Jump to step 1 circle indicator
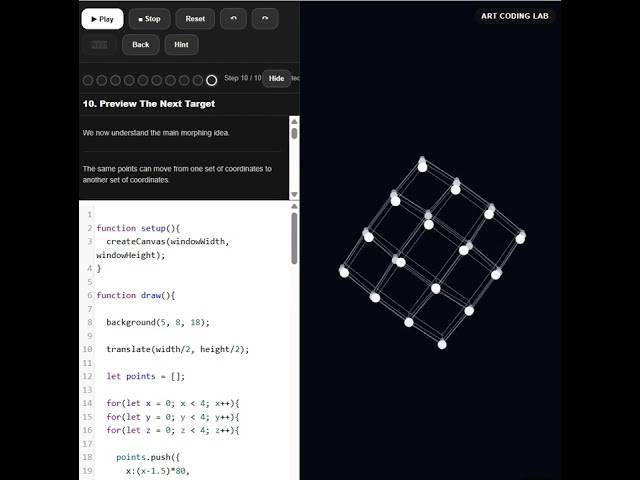This screenshot has width=640, height=480. [x=88, y=80]
